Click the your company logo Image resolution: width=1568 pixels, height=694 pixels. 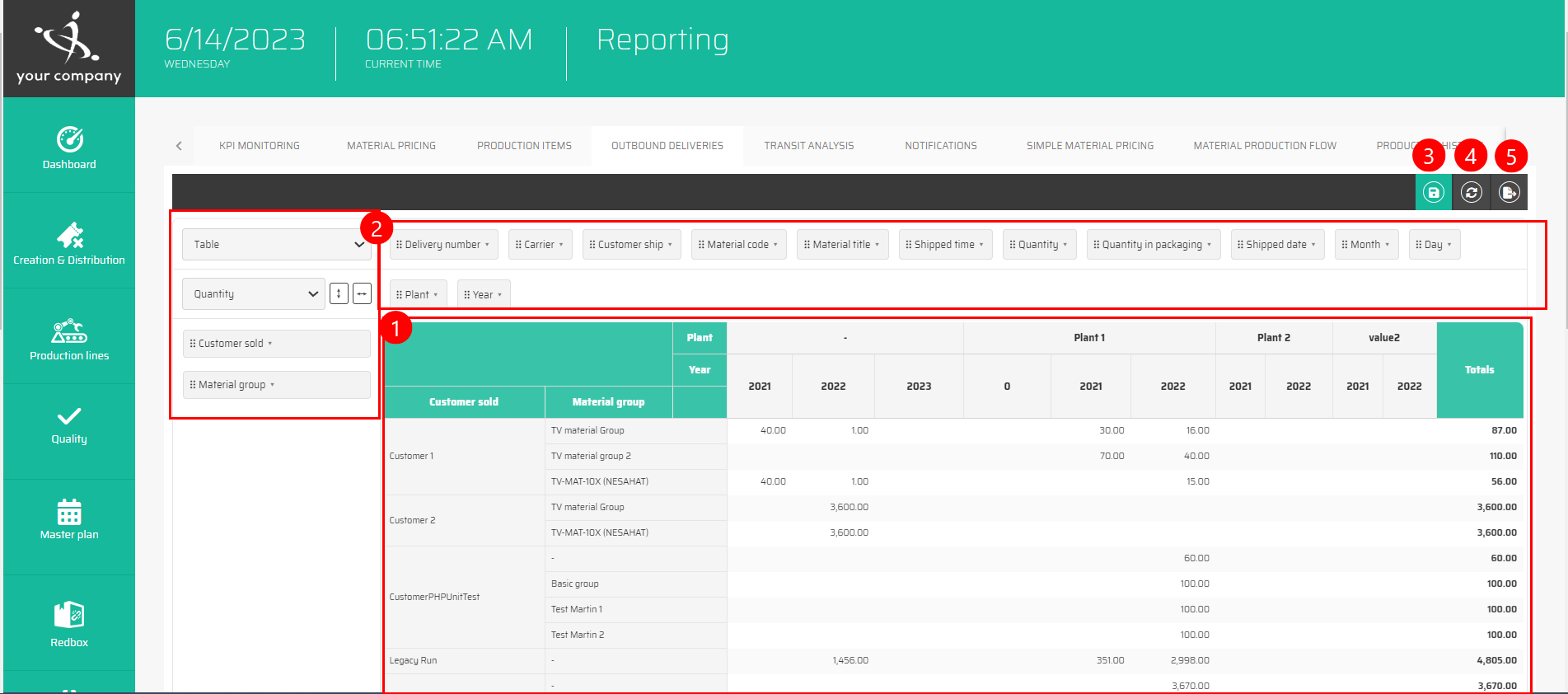click(69, 48)
